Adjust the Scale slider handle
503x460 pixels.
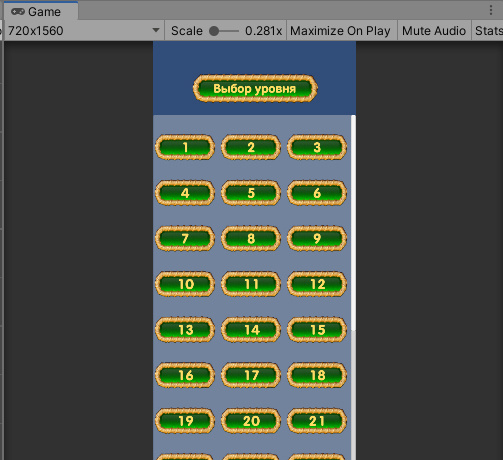(214, 31)
